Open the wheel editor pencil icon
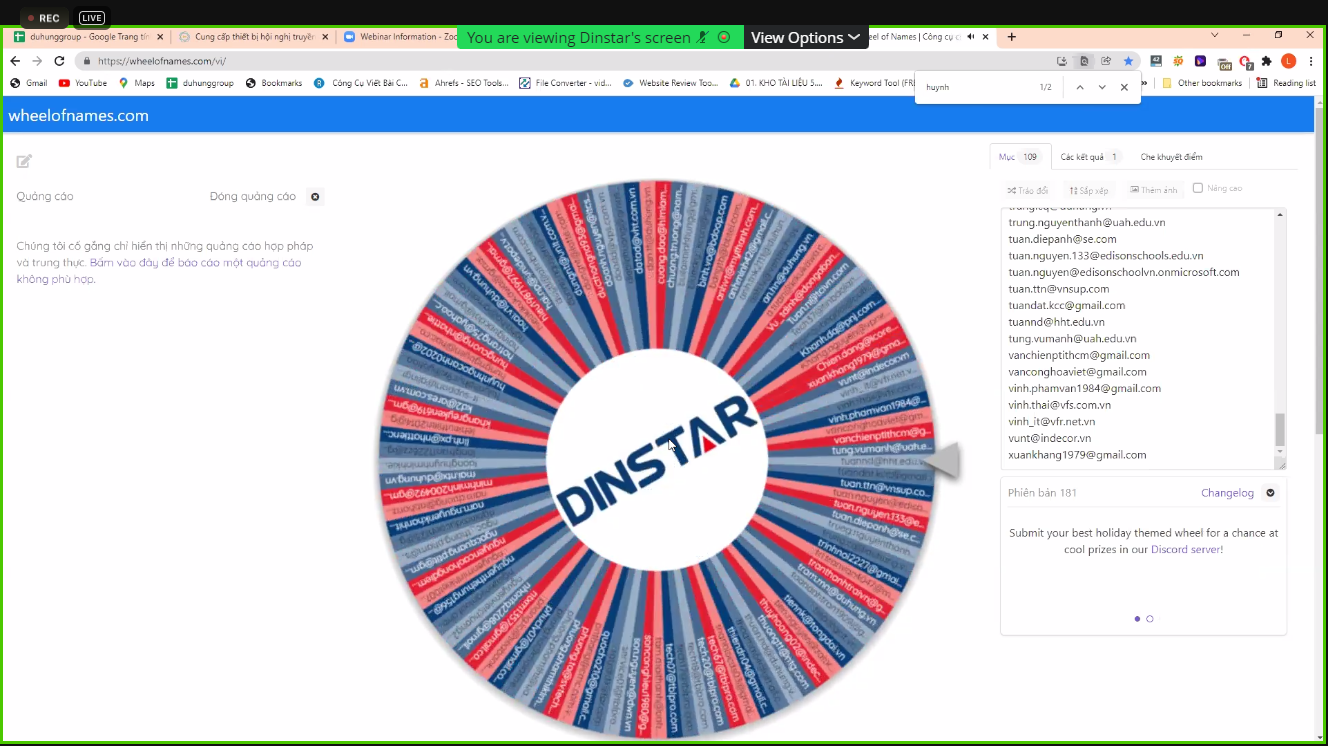The width and height of the screenshot is (1328, 746). click(24, 160)
